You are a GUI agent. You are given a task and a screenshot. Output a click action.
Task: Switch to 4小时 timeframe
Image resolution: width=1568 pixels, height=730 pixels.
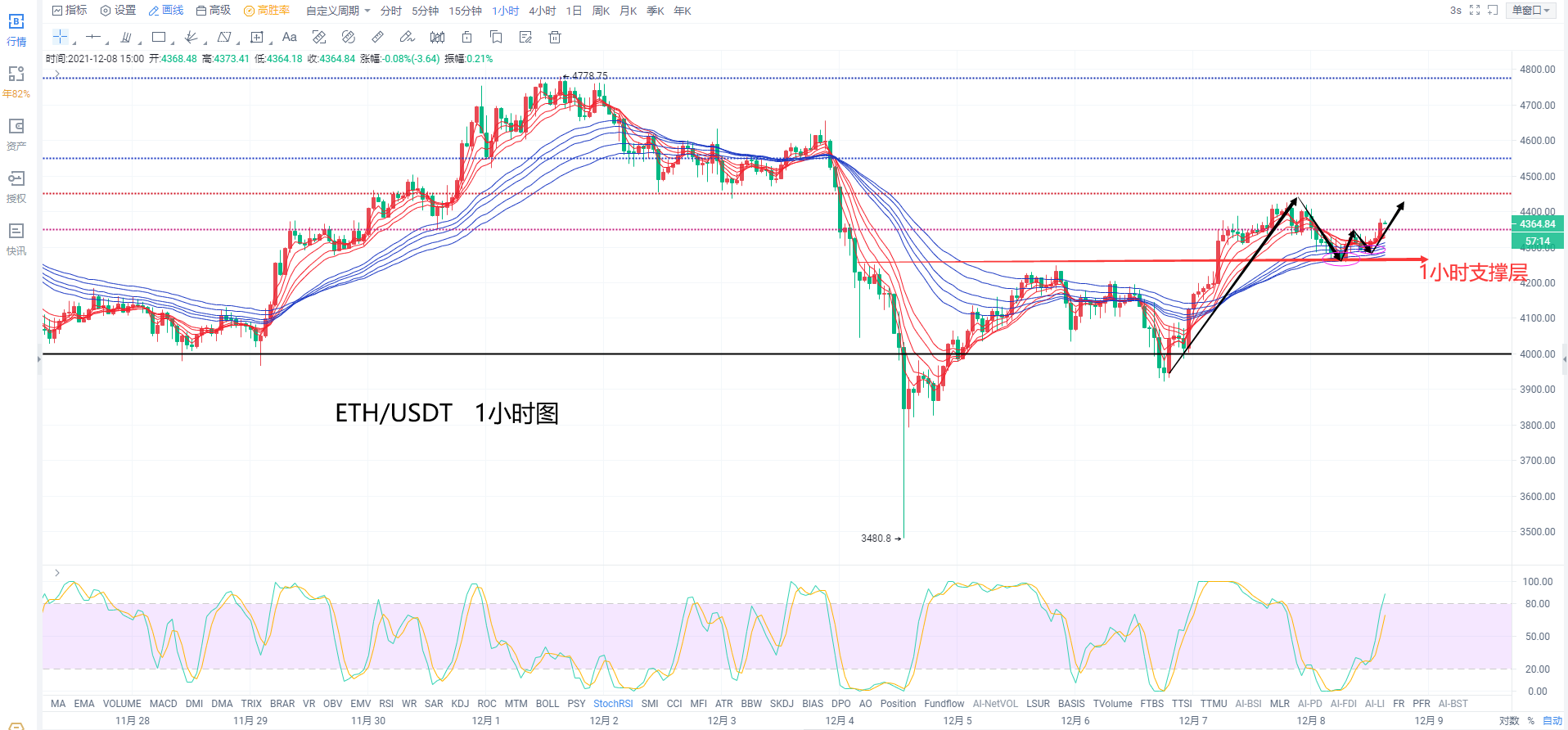point(543,11)
